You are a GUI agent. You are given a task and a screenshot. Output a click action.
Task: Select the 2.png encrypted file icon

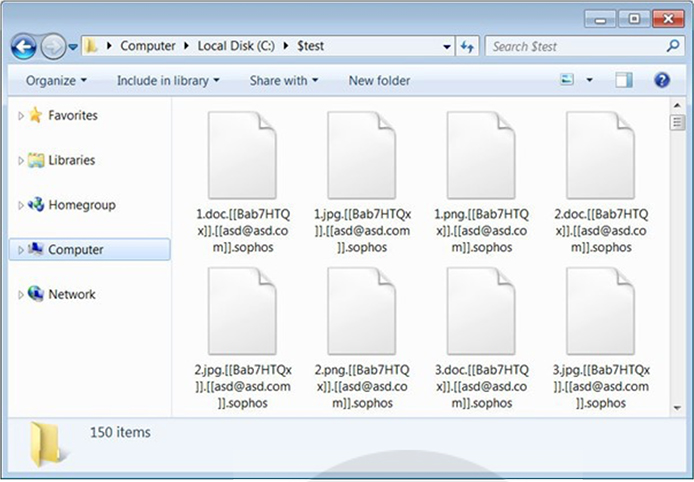pyautogui.click(x=362, y=311)
